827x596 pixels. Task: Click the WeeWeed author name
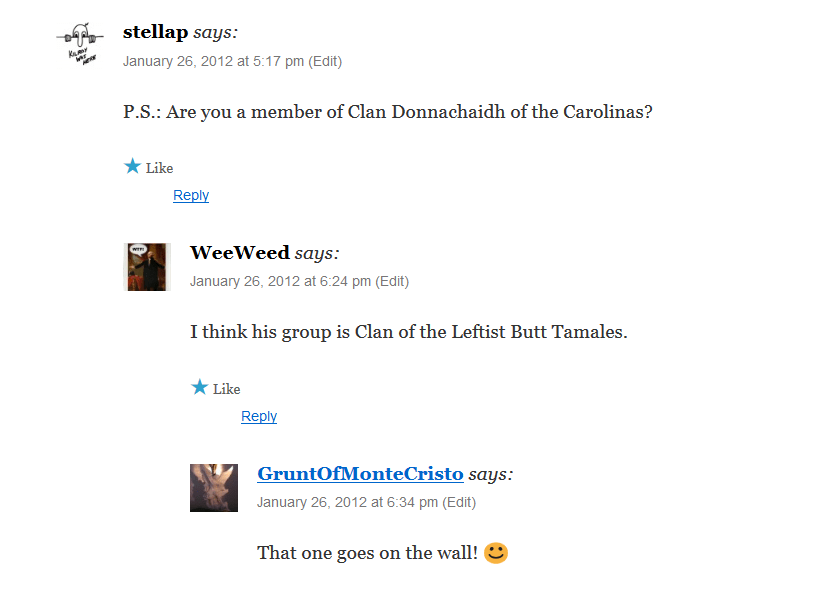pos(240,253)
